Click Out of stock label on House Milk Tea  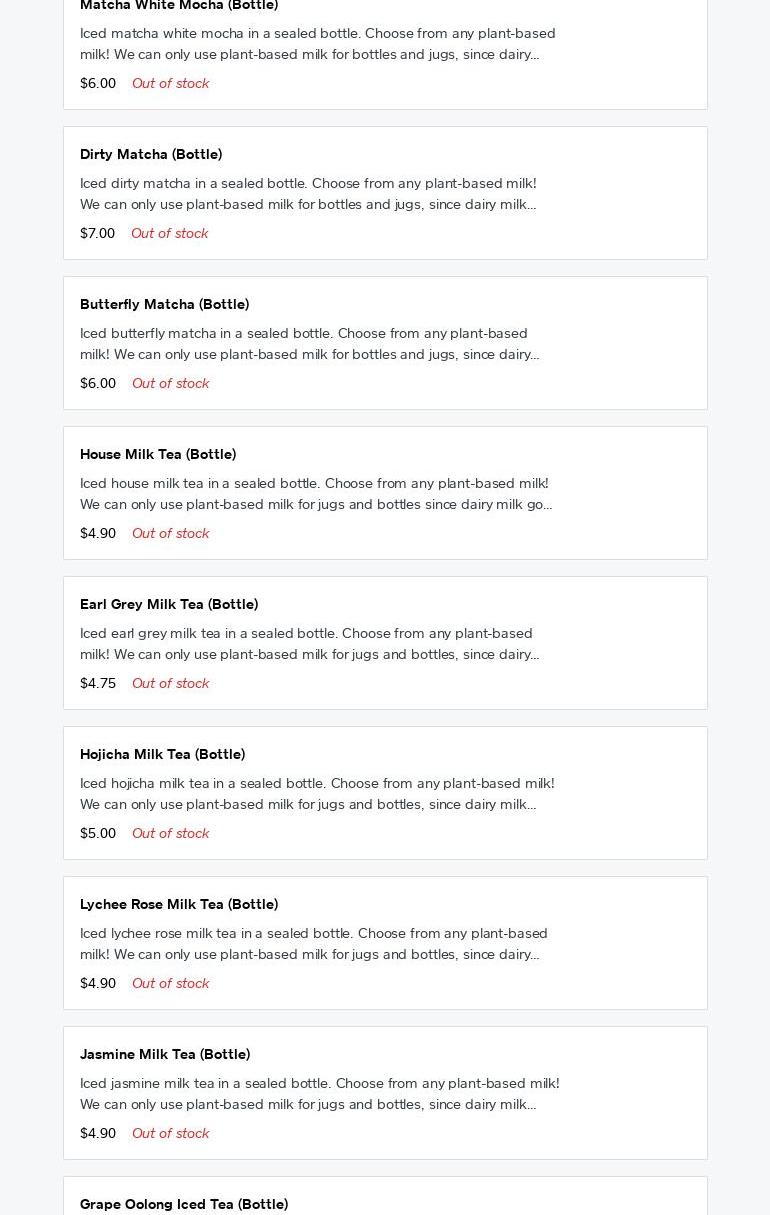pyautogui.click(x=170, y=533)
